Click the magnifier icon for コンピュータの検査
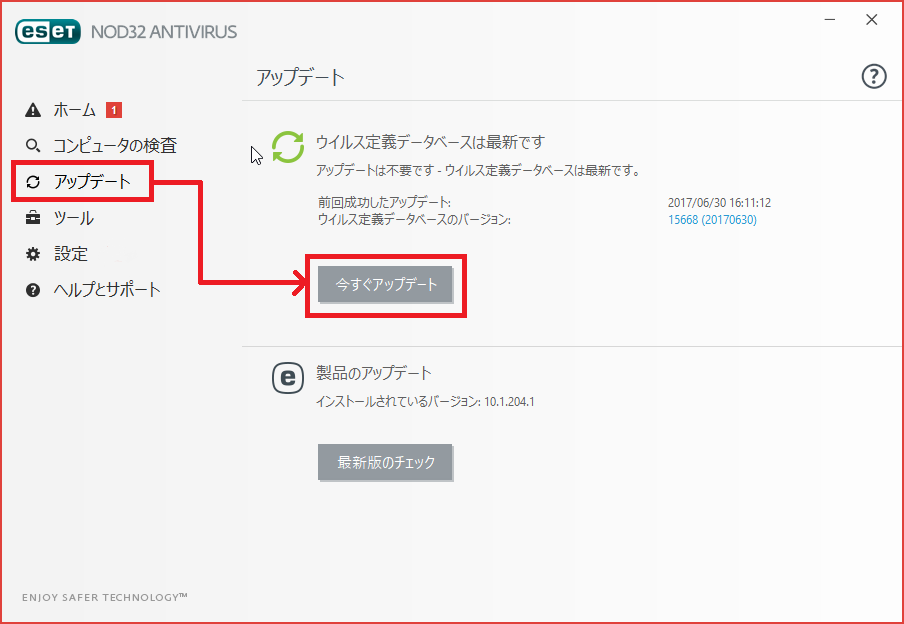904x624 pixels. coord(33,145)
